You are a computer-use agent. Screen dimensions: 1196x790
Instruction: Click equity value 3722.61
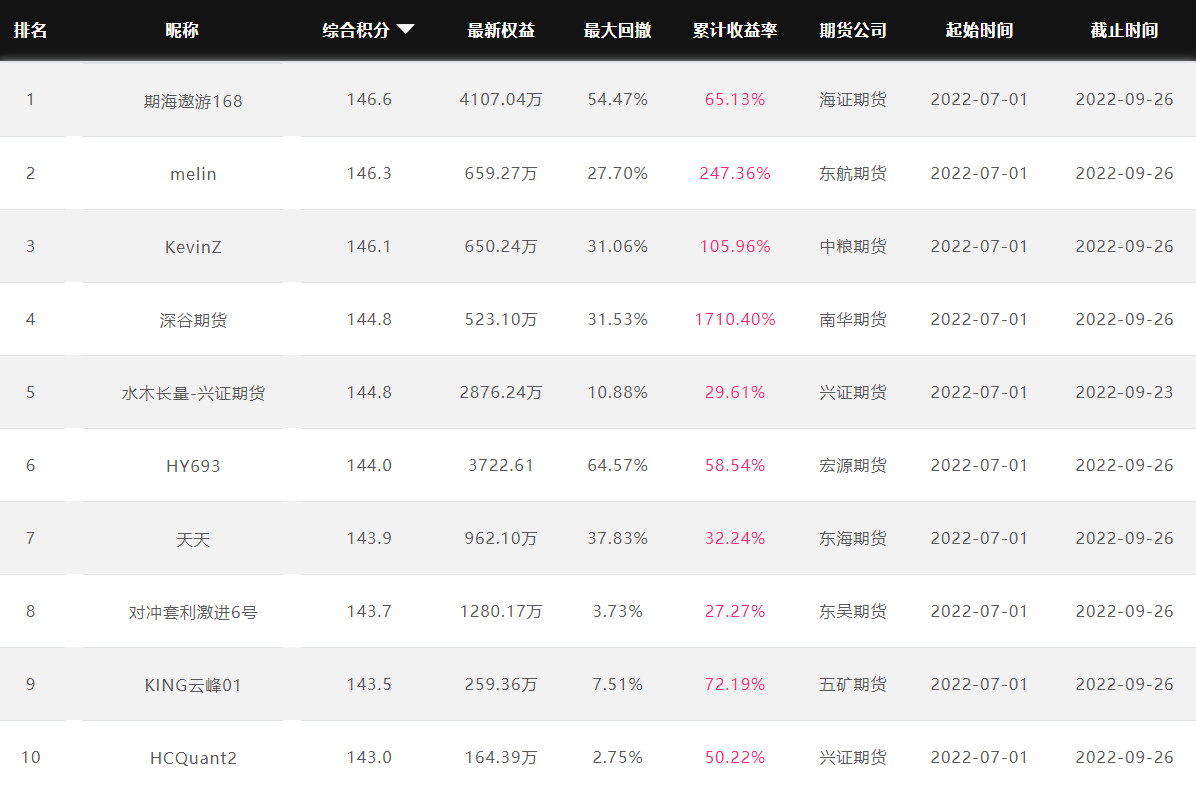pos(501,465)
